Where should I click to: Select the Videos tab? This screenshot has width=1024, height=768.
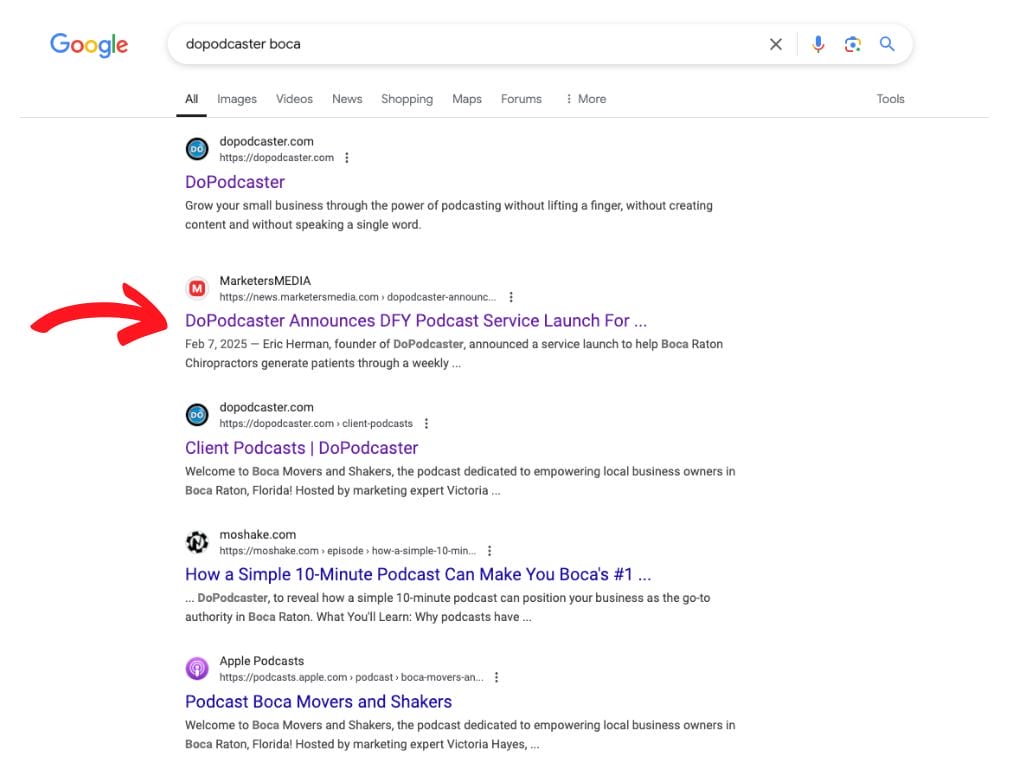[x=294, y=99]
